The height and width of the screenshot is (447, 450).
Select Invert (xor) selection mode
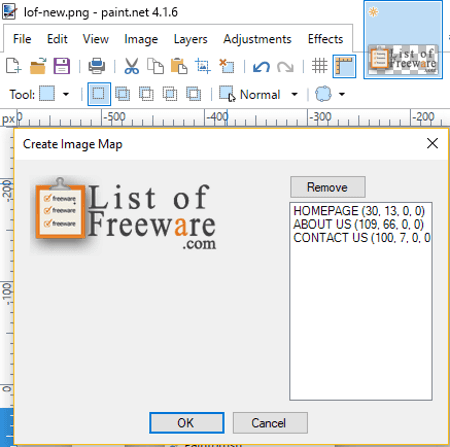point(194,94)
